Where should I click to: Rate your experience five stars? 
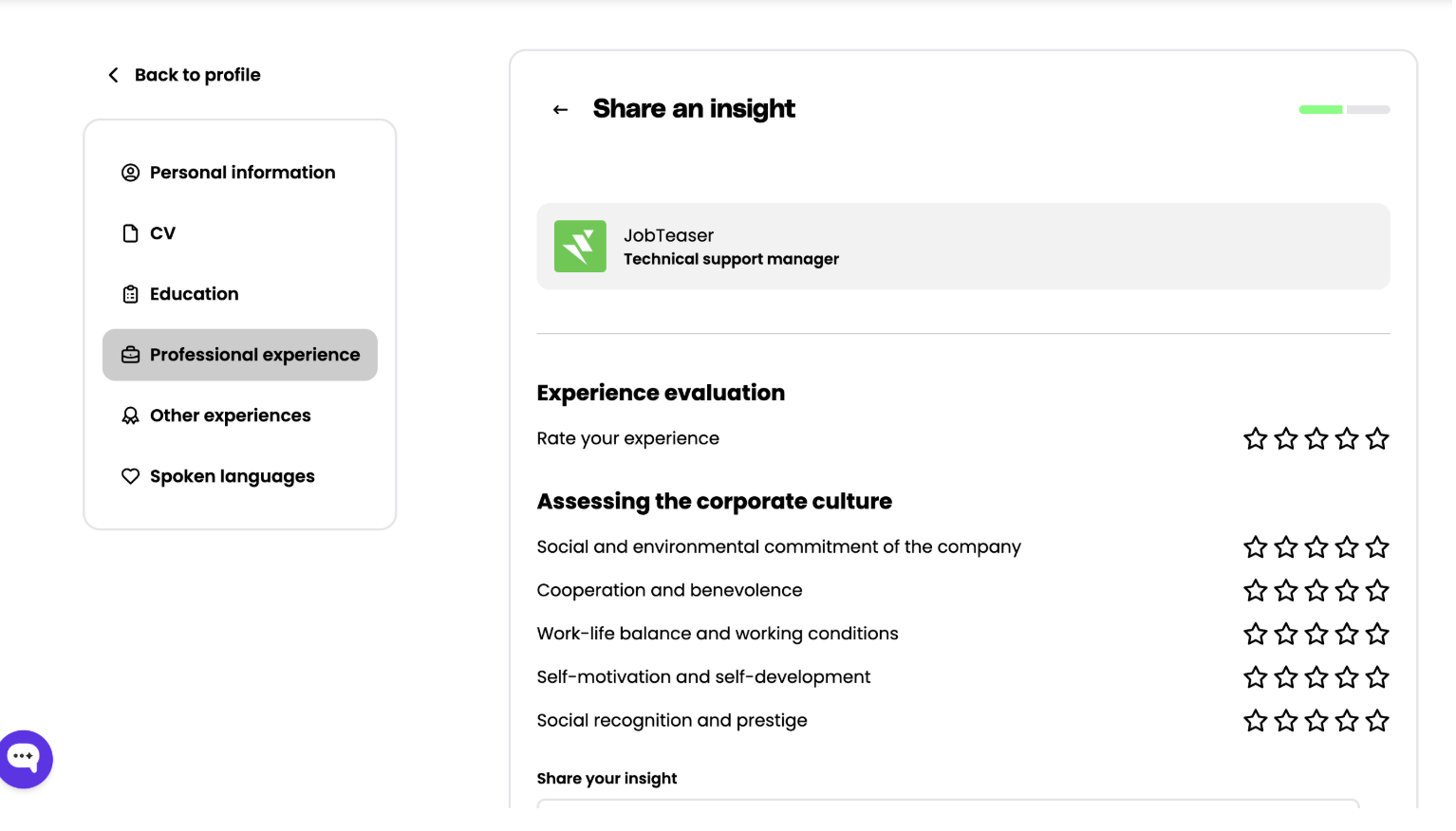coord(1377,438)
